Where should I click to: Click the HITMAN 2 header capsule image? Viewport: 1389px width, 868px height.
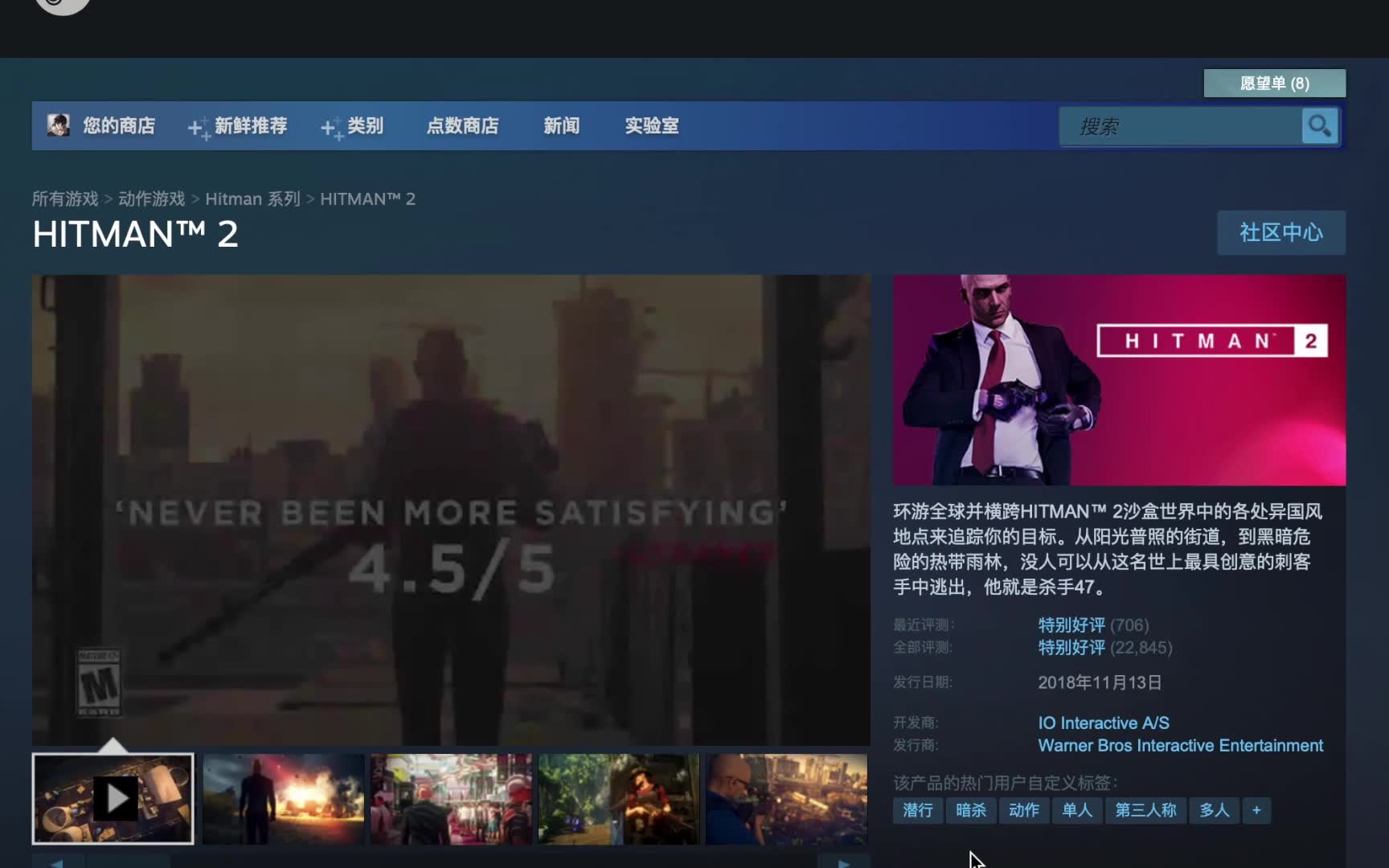[1119, 380]
